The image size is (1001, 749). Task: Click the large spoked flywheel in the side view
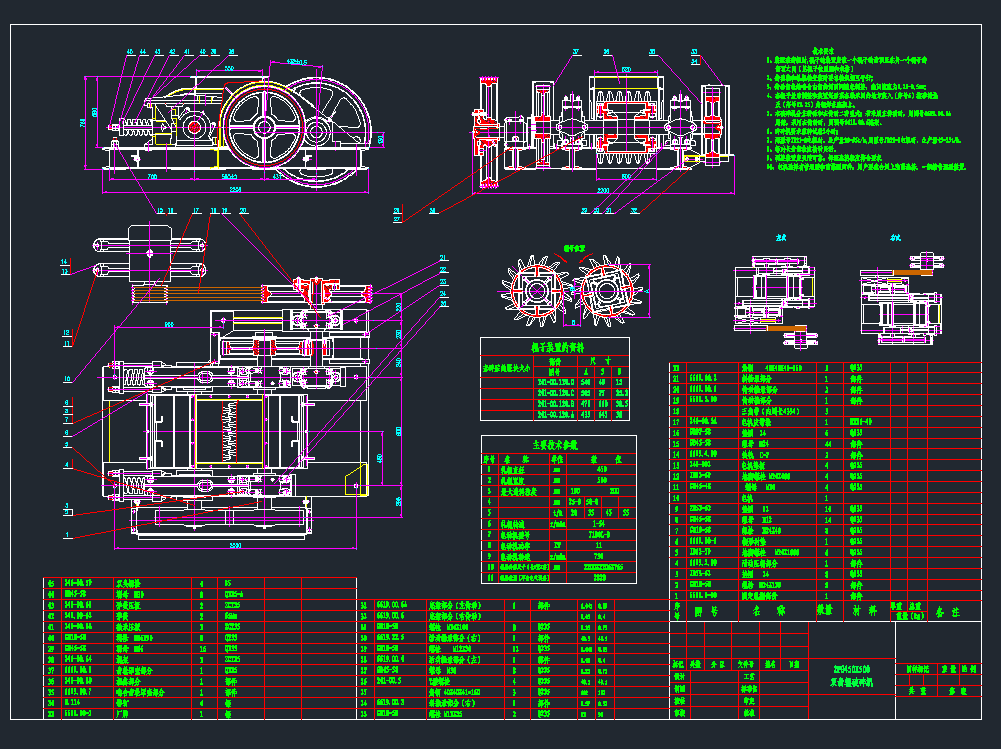tap(263, 127)
